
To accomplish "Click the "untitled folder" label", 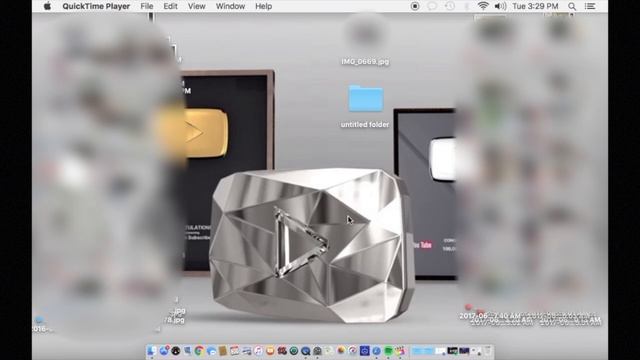I will point(365,124).
